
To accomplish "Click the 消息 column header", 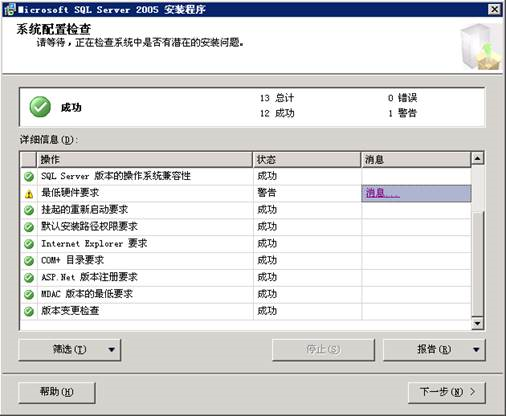I will pos(416,159).
